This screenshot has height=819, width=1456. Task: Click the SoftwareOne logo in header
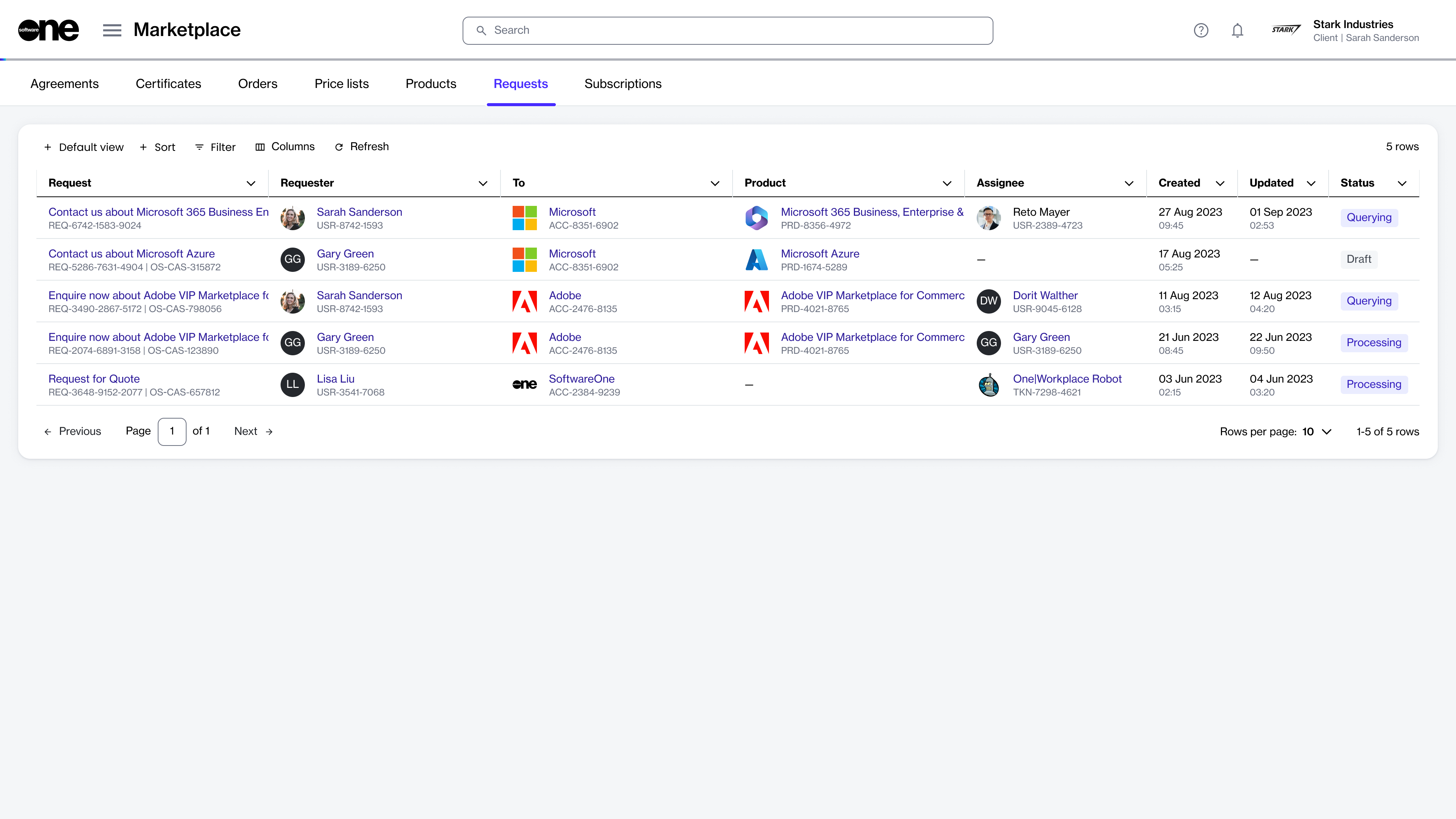click(49, 30)
